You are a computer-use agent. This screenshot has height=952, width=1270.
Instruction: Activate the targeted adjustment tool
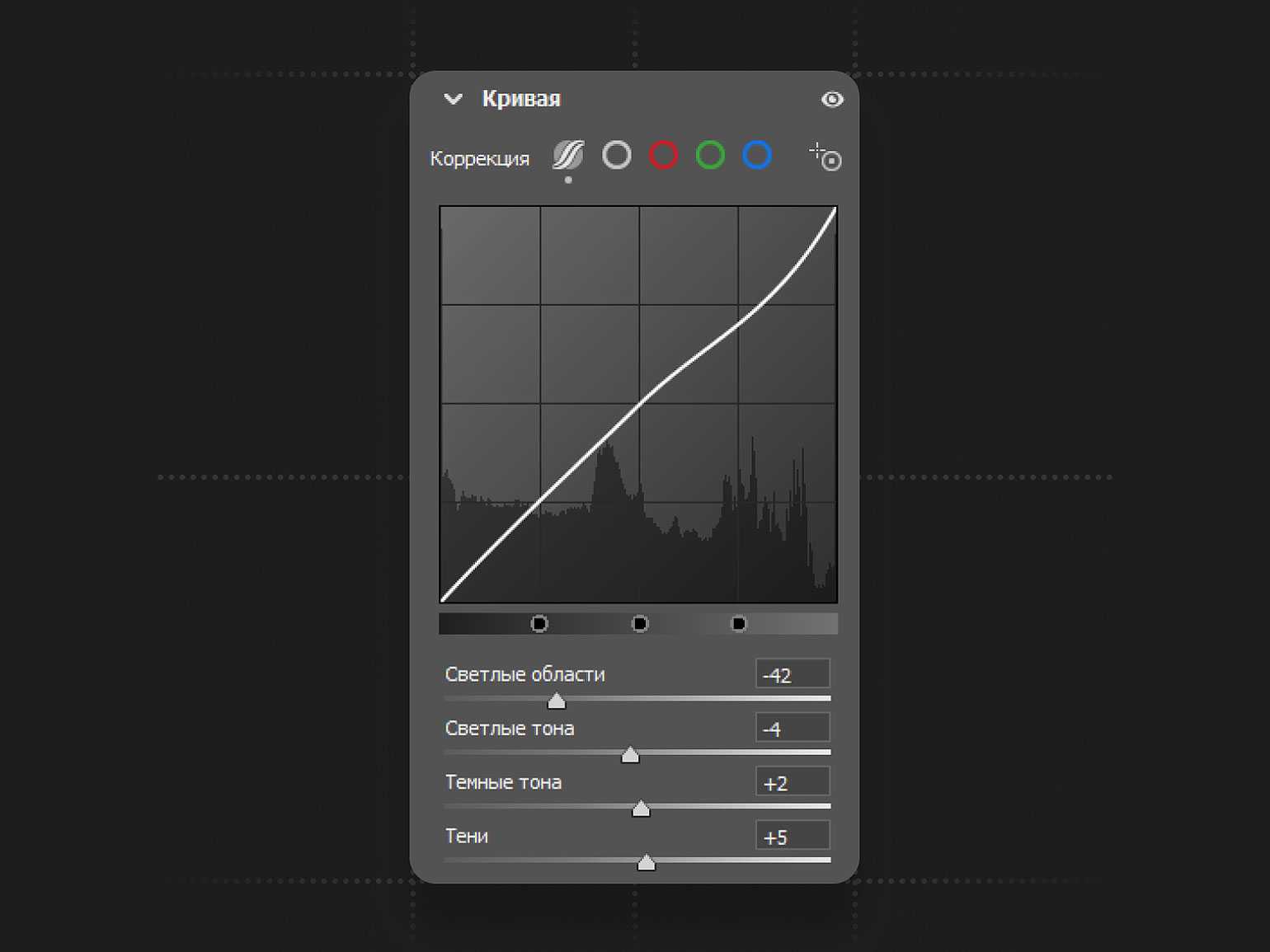tap(825, 157)
